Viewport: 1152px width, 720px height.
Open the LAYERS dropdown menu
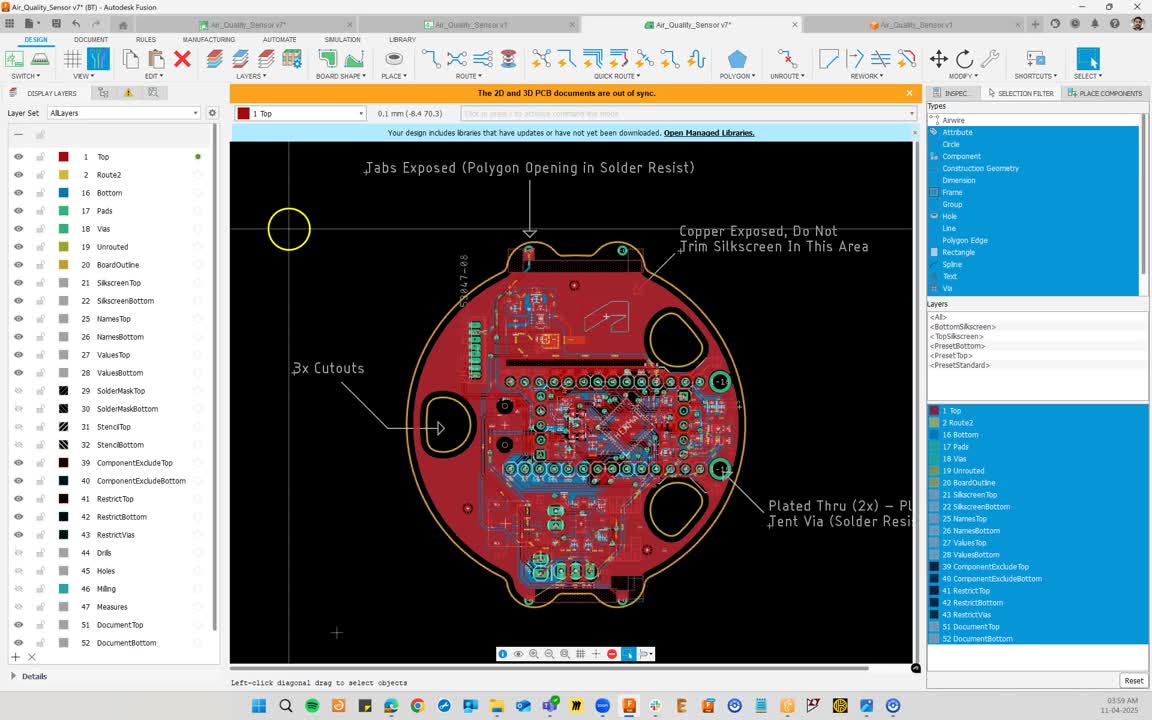coord(251,76)
